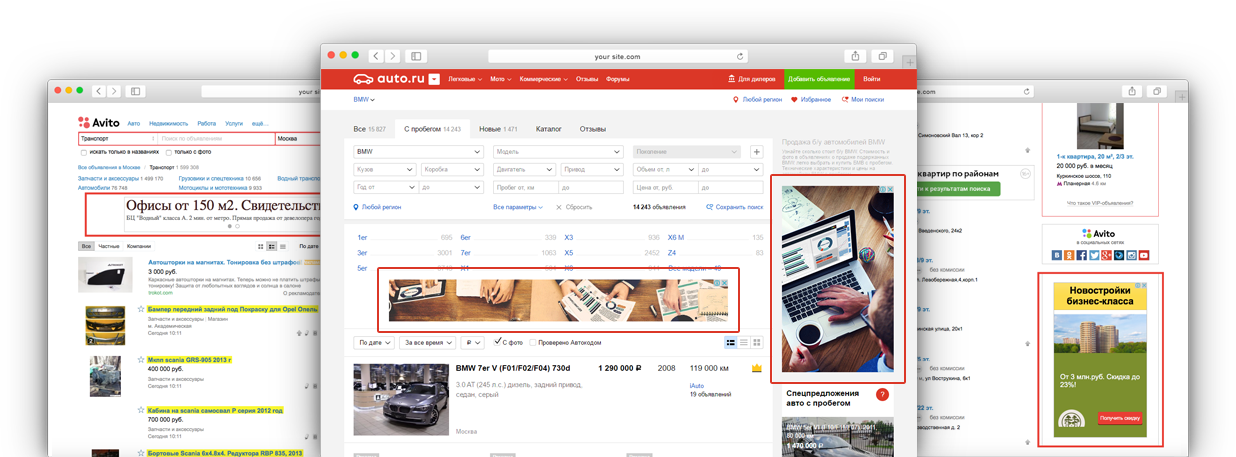
Task: Click 'Сохранить поиск' link
Action: click(734, 207)
